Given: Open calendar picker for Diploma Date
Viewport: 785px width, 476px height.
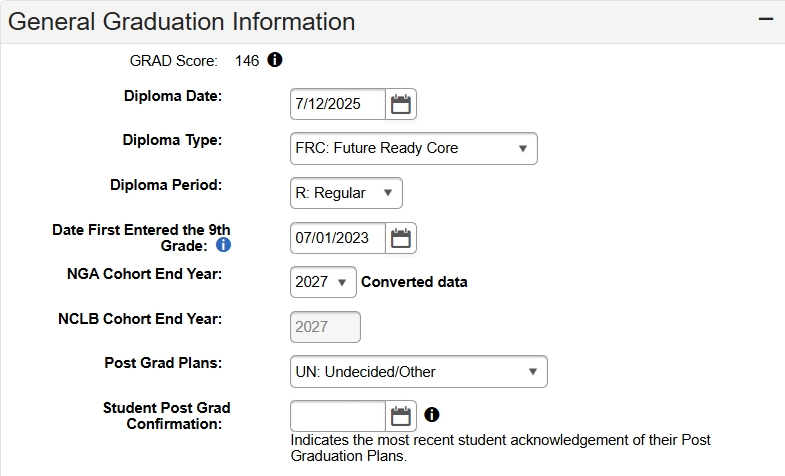Looking at the screenshot, I should (x=401, y=104).
